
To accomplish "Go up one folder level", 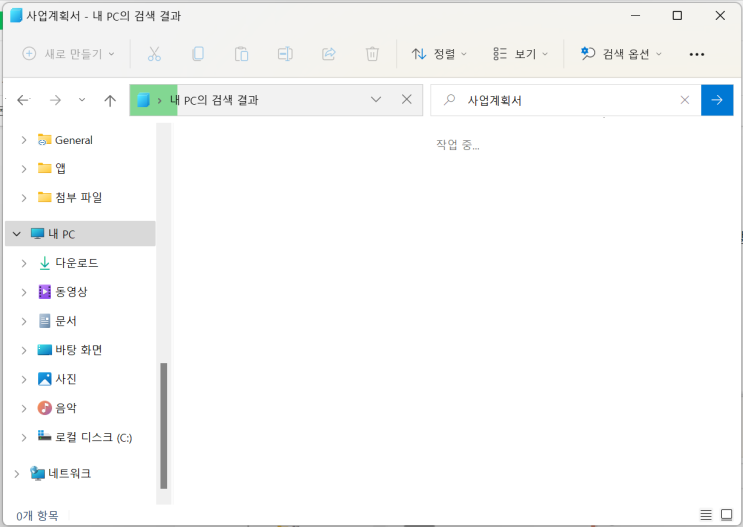I will [x=110, y=100].
